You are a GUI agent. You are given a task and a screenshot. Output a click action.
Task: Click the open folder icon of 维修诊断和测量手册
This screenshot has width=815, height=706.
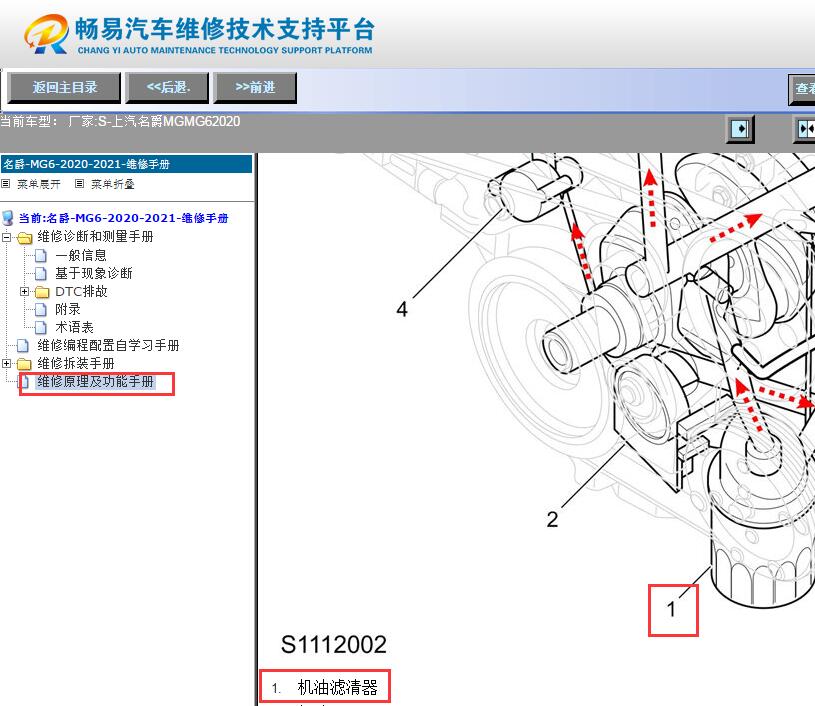coord(24,238)
